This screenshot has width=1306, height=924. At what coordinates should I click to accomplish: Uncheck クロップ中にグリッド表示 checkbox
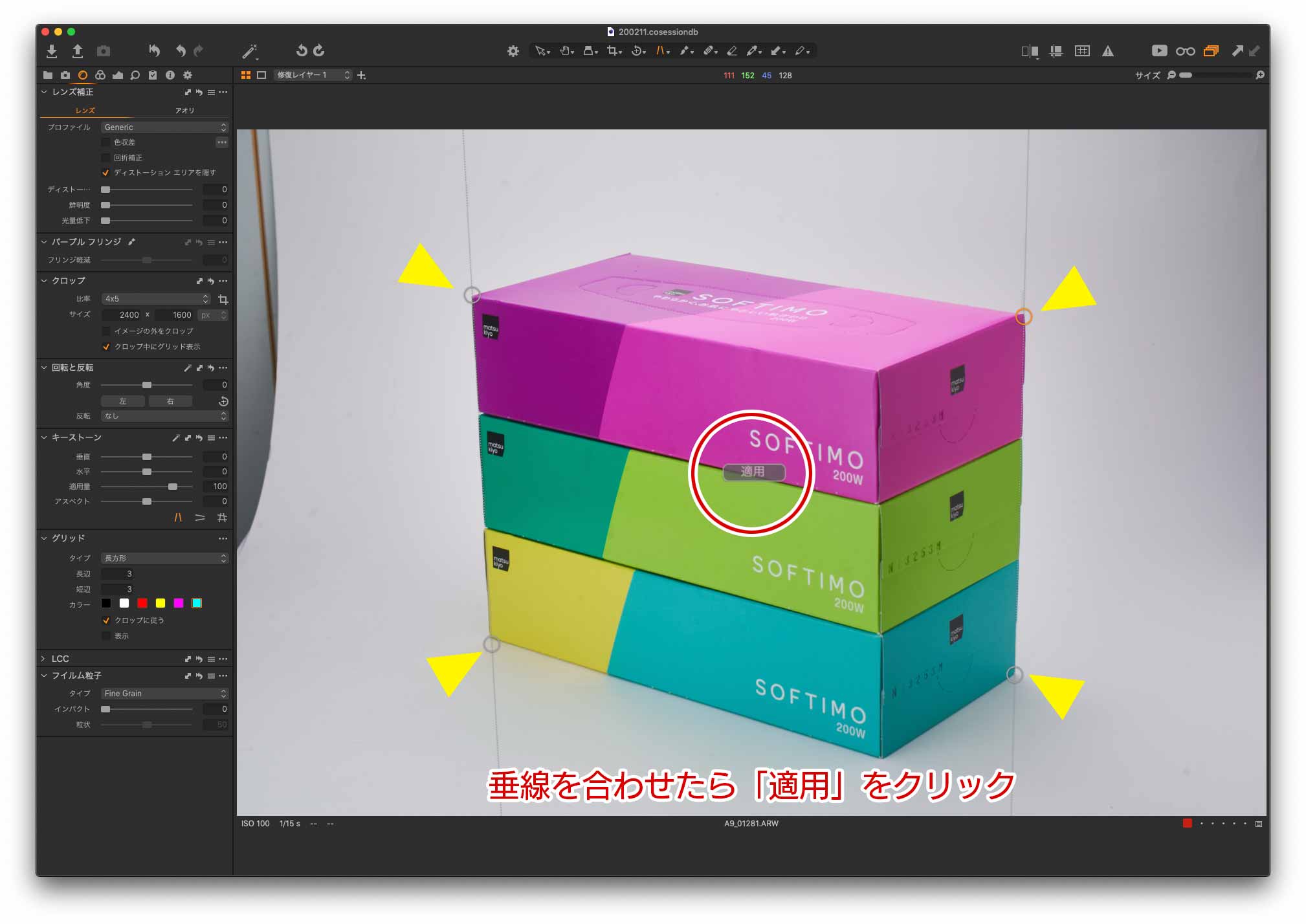click(106, 347)
